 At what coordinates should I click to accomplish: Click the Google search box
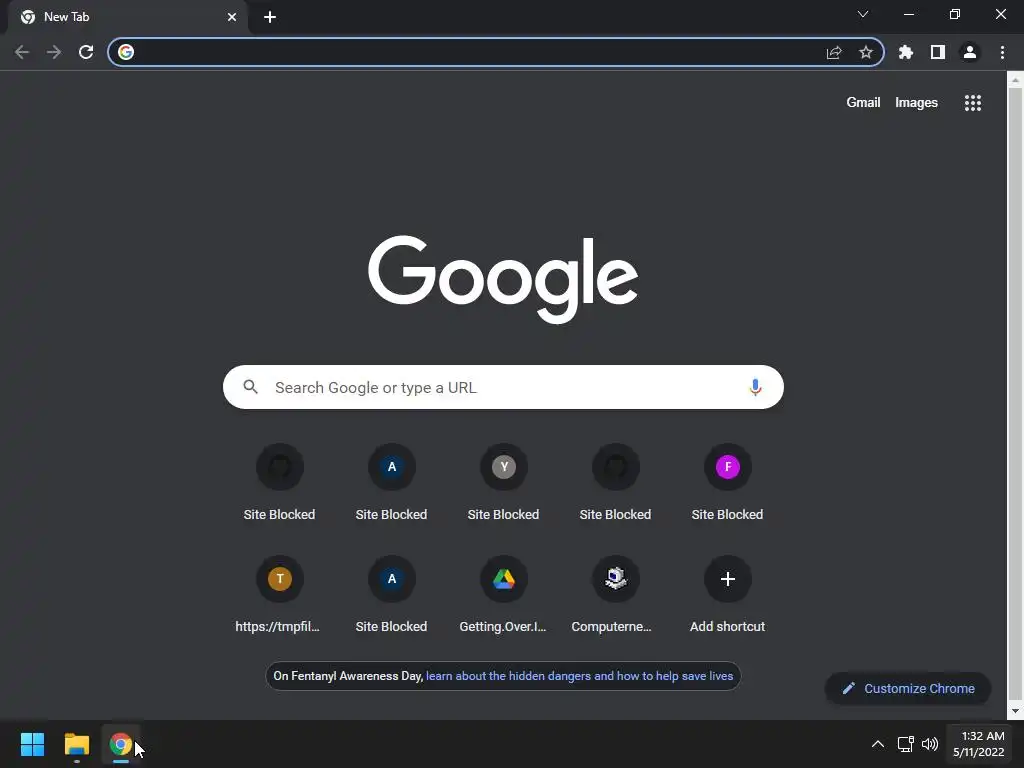pos(503,387)
